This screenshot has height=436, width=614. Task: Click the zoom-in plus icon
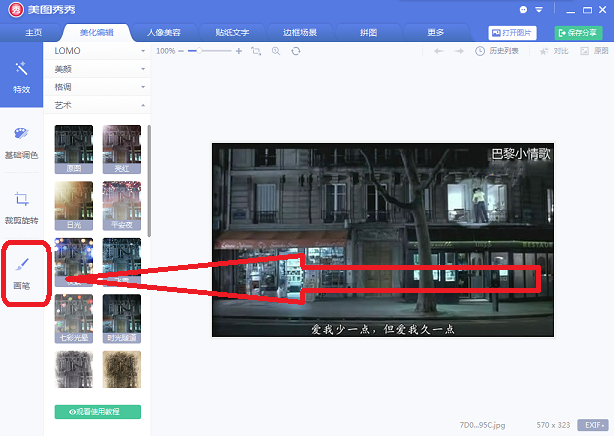239,51
